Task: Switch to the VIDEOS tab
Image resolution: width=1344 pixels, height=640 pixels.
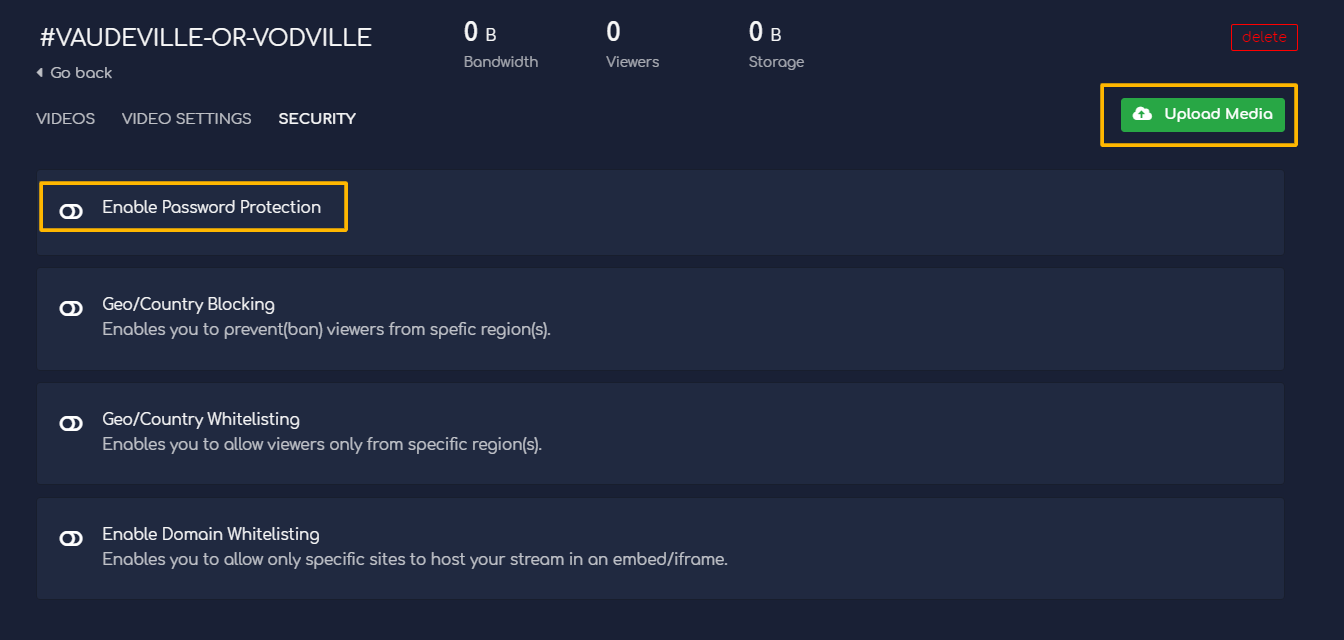Action: (x=66, y=119)
